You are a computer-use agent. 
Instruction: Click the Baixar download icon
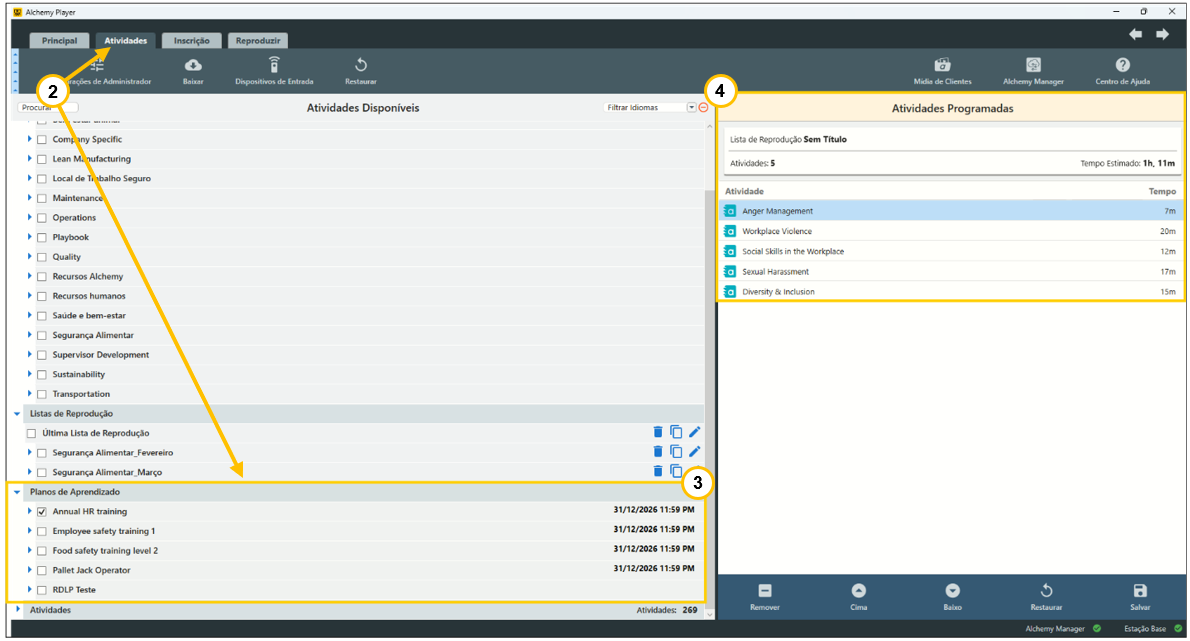[193, 66]
